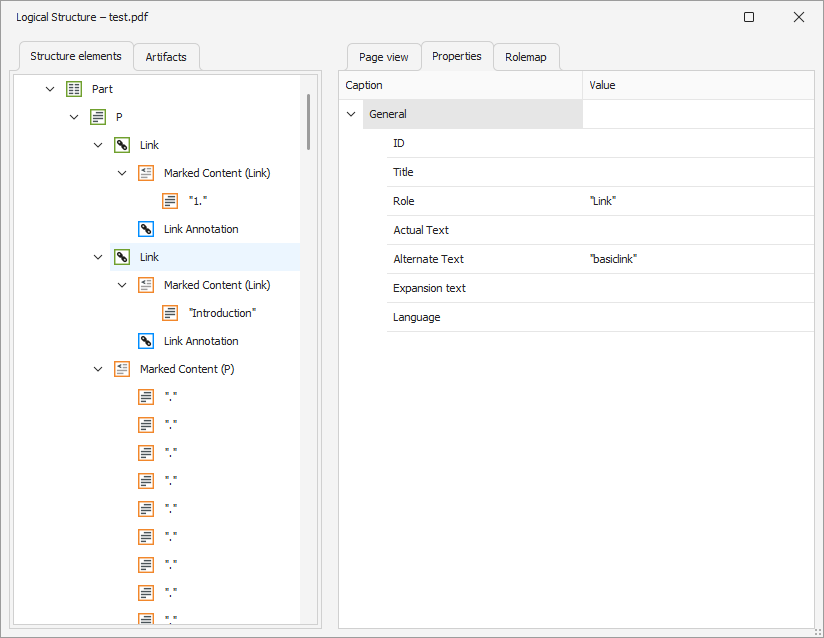Image resolution: width=824 pixels, height=638 pixels.
Task: Switch to the Artifacts tab
Action: click(166, 57)
